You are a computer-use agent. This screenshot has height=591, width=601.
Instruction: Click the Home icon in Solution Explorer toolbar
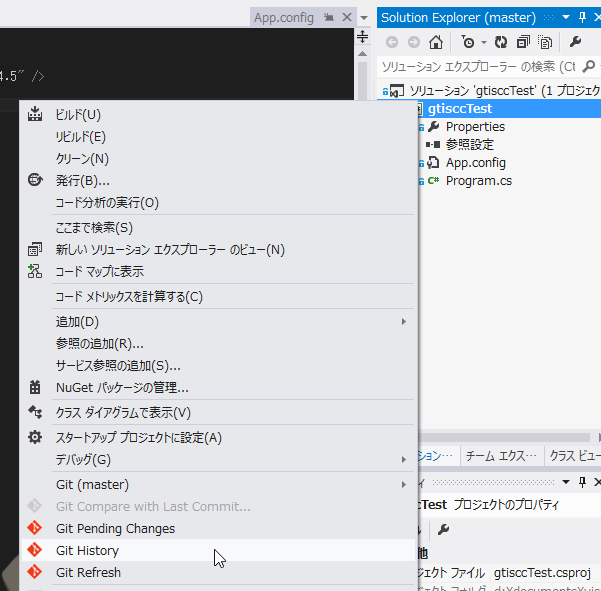pos(436,42)
